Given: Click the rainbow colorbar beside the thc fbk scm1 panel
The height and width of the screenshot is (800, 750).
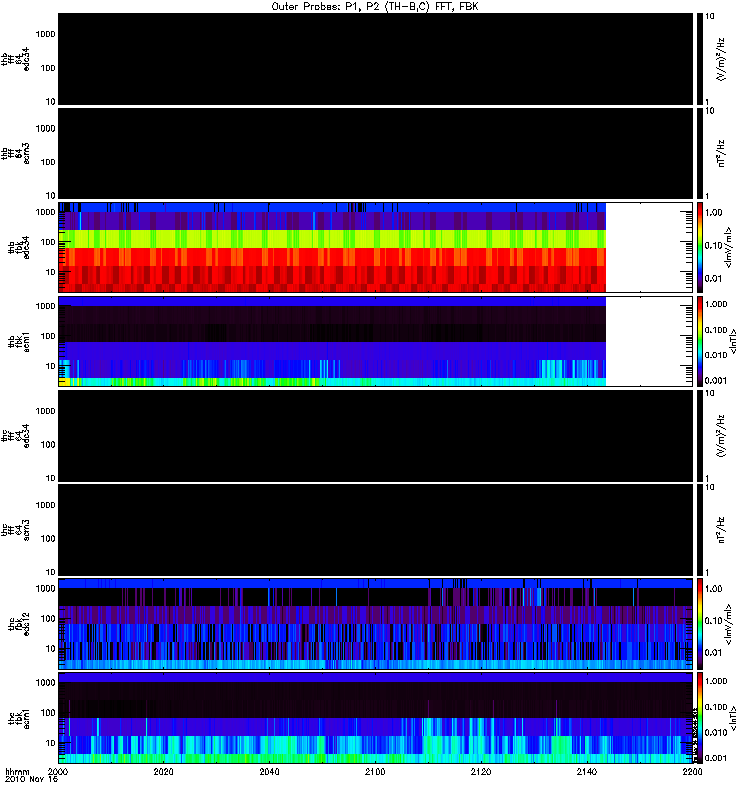Looking at the screenshot, I should tap(699, 717).
